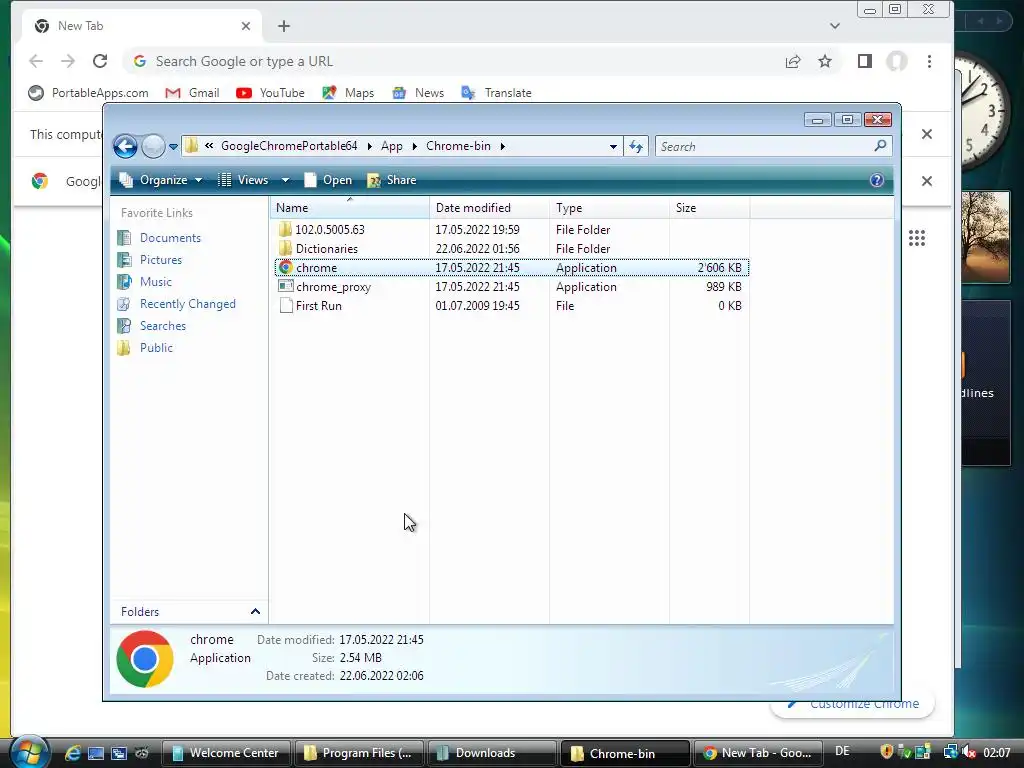The width and height of the screenshot is (1024, 768).
Task: Open Chrome profile avatar
Action: coord(897,61)
